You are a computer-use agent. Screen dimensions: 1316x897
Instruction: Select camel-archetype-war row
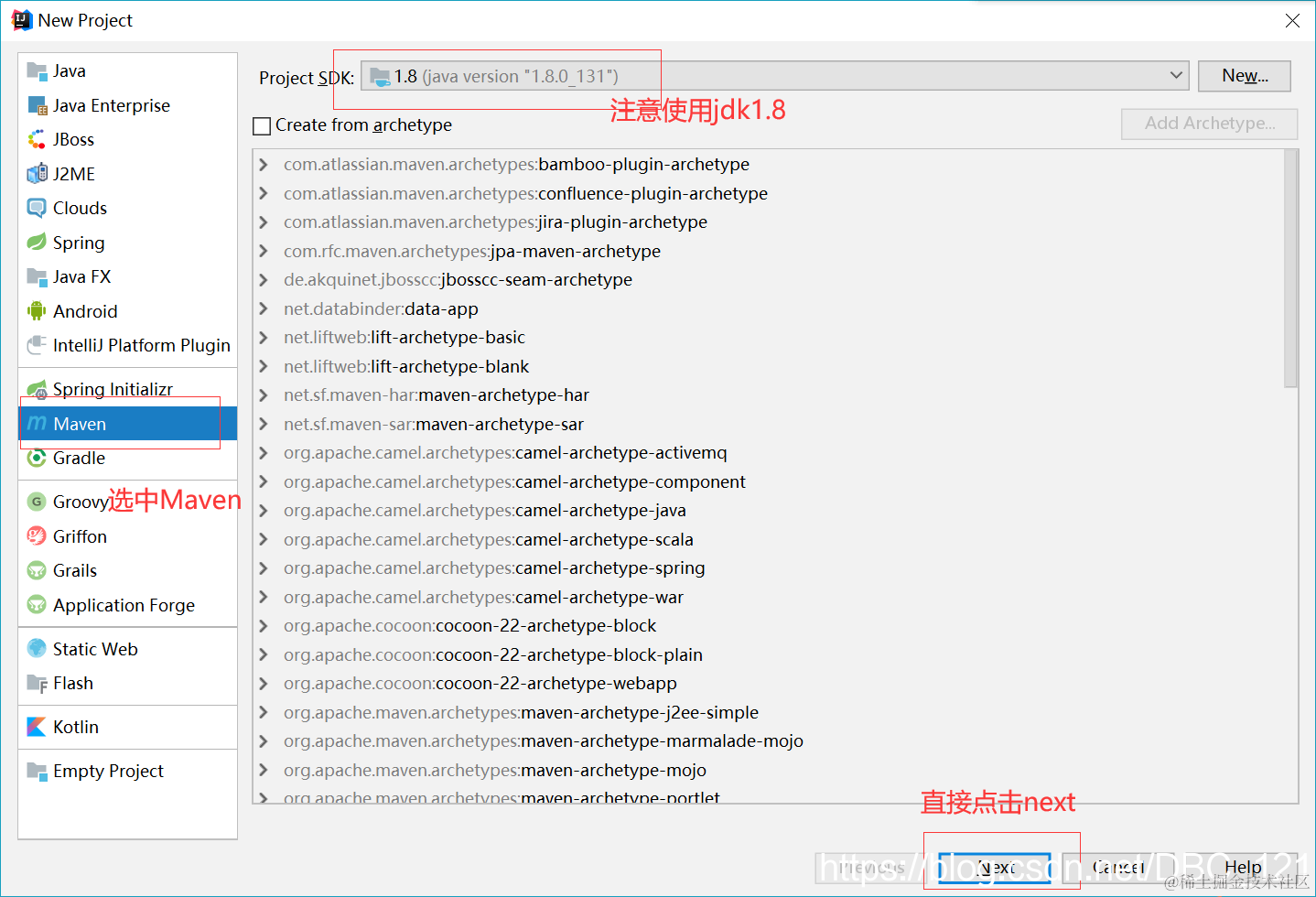pyautogui.click(x=769, y=597)
